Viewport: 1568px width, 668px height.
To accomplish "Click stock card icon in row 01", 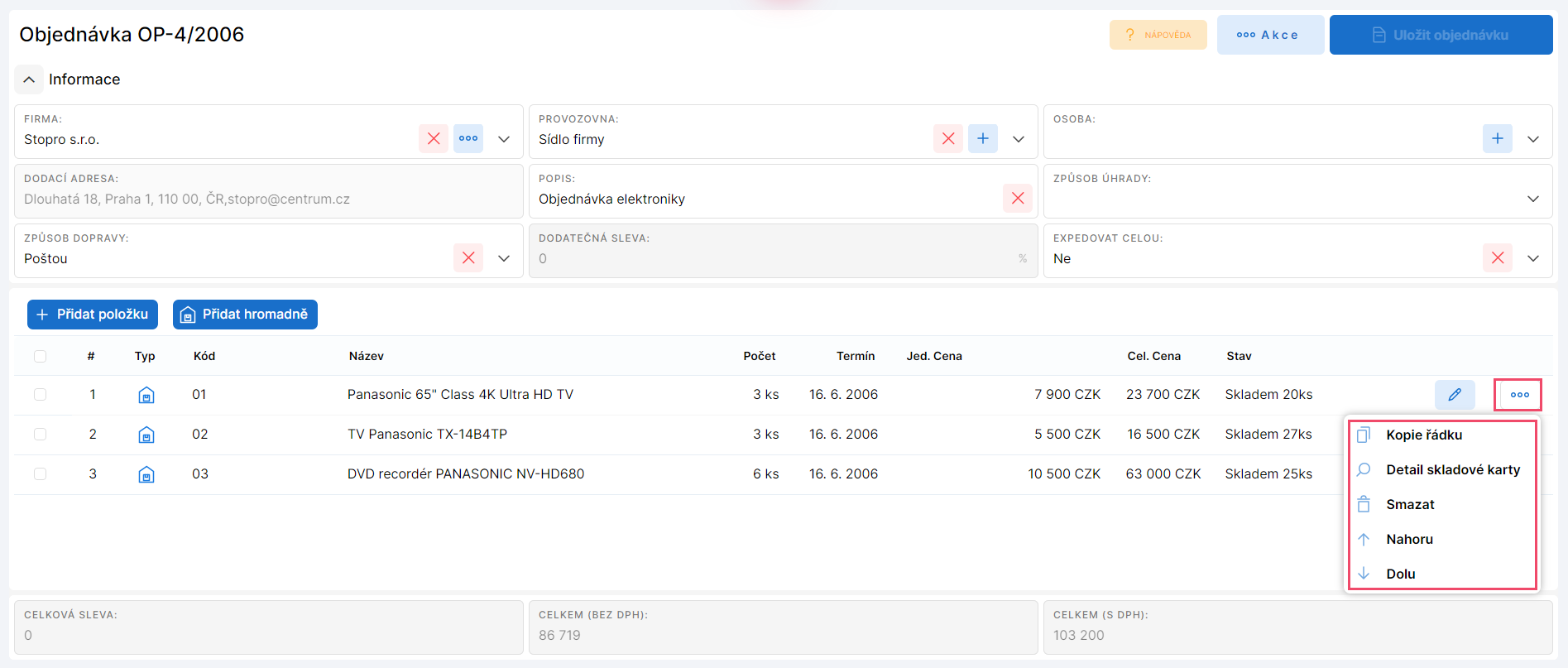I will click(146, 395).
